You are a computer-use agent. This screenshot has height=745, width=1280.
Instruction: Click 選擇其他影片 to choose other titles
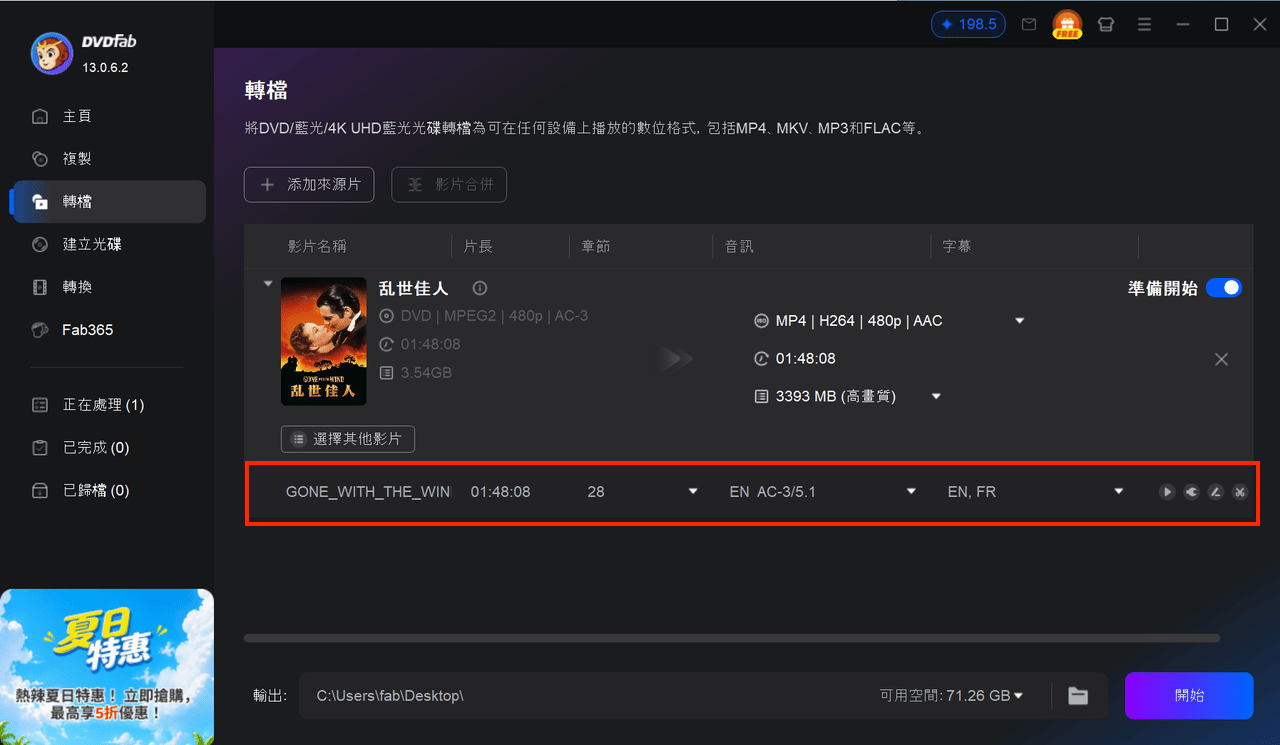pos(348,439)
